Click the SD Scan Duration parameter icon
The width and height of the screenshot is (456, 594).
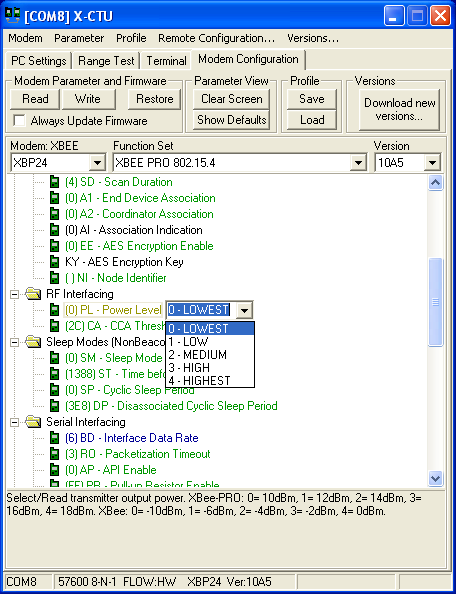coord(55,182)
